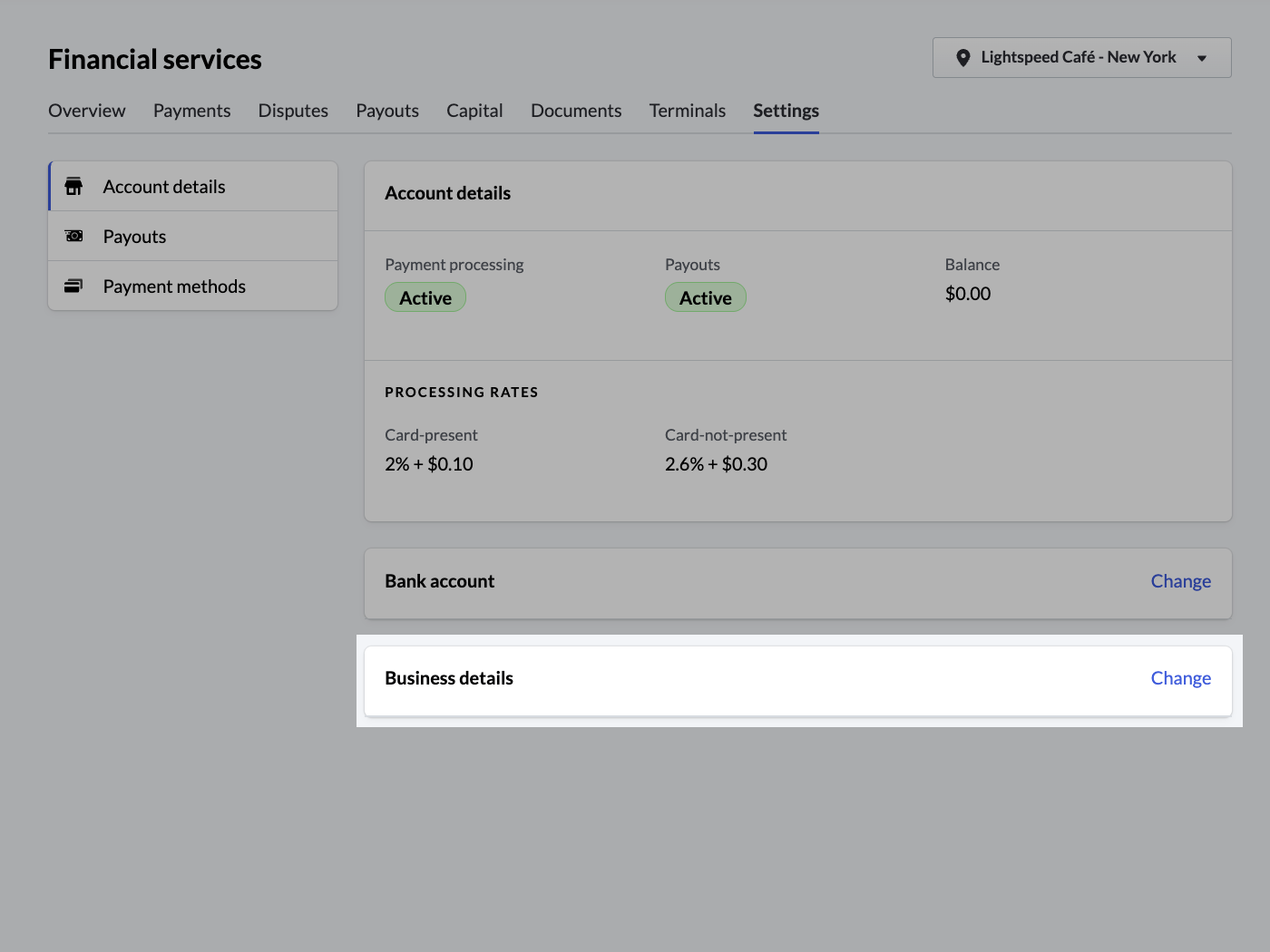Change the Business details
This screenshot has height=952, width=1270.
coord(1180,677)
